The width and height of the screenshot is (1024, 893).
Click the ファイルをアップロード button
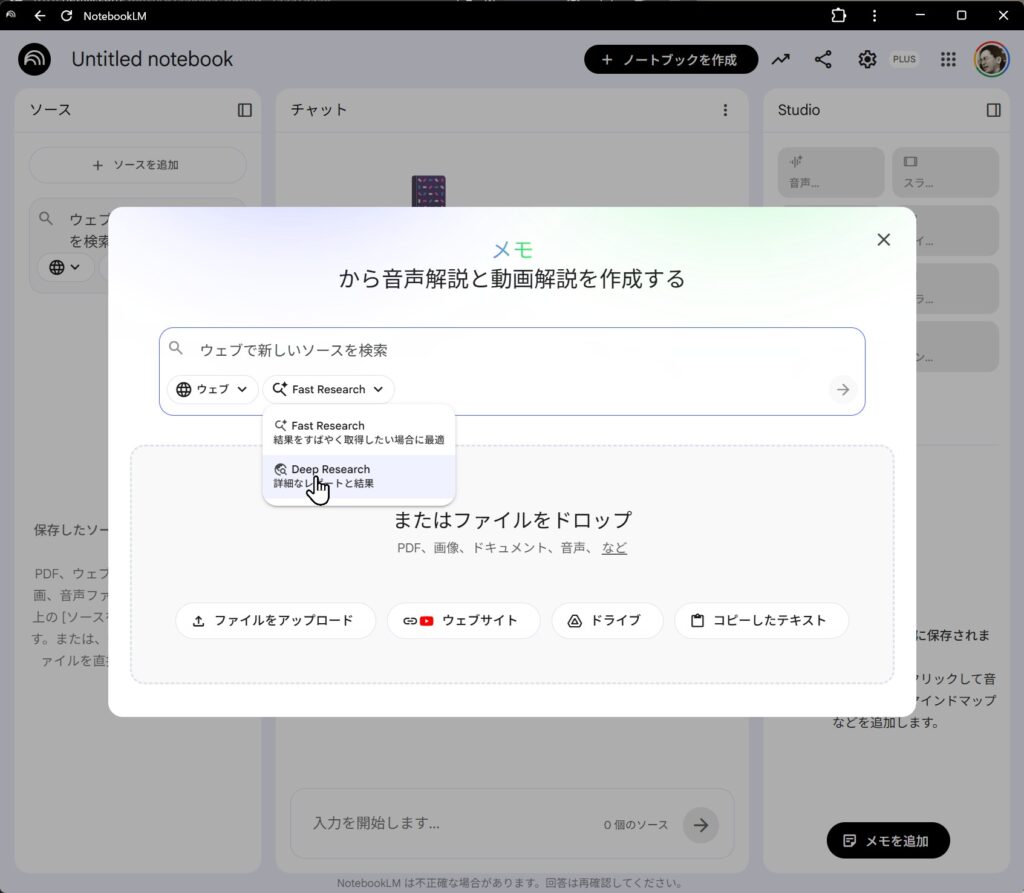click(275, 620)
